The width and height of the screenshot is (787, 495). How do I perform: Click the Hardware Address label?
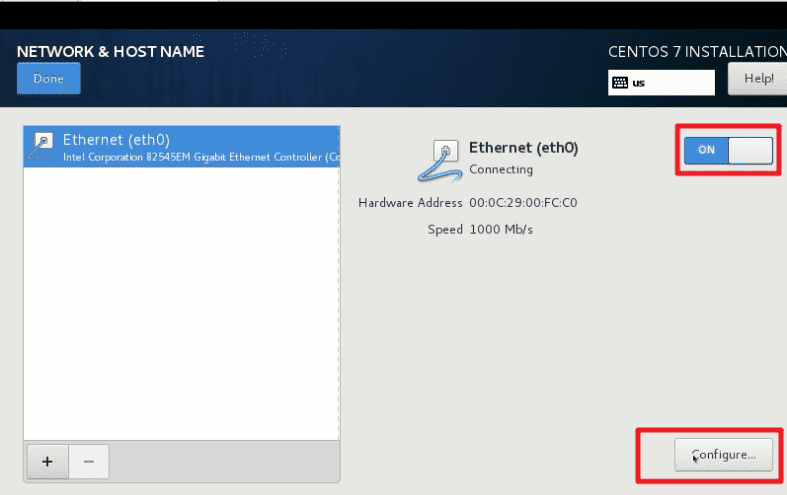coord(410,203)
